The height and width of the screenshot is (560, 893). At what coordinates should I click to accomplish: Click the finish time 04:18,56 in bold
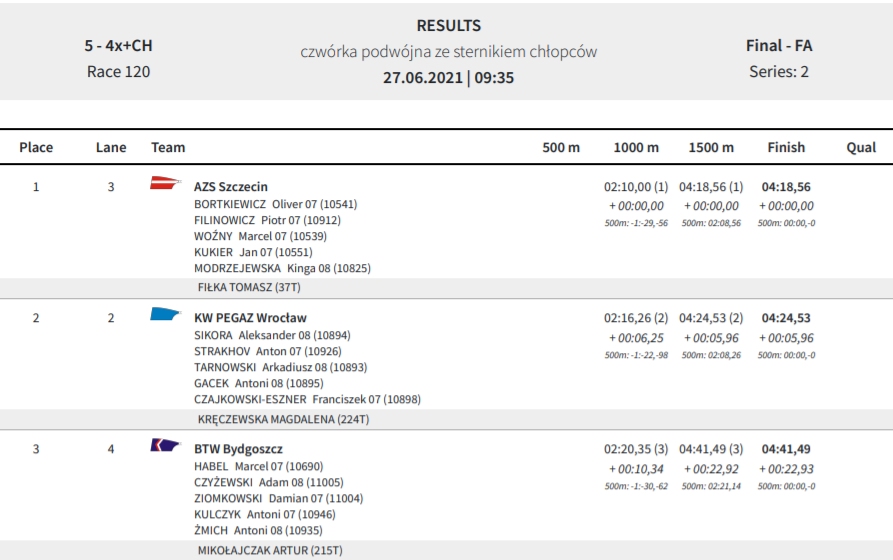[x=786, y=187]
